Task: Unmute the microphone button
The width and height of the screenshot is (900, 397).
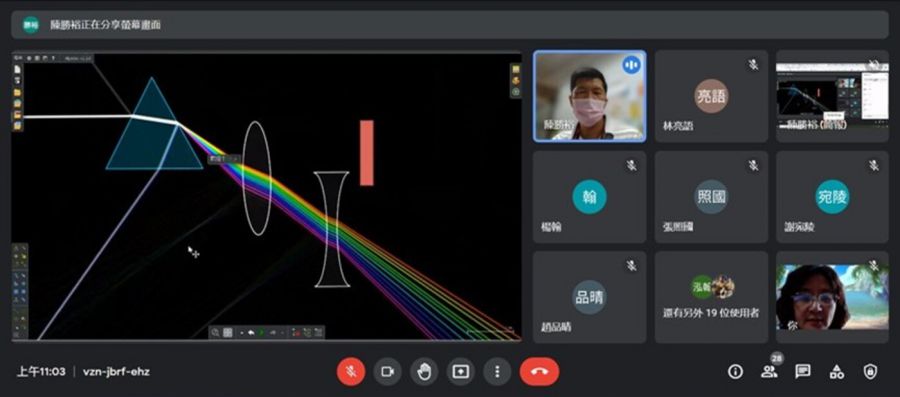Action: point(351,372)
